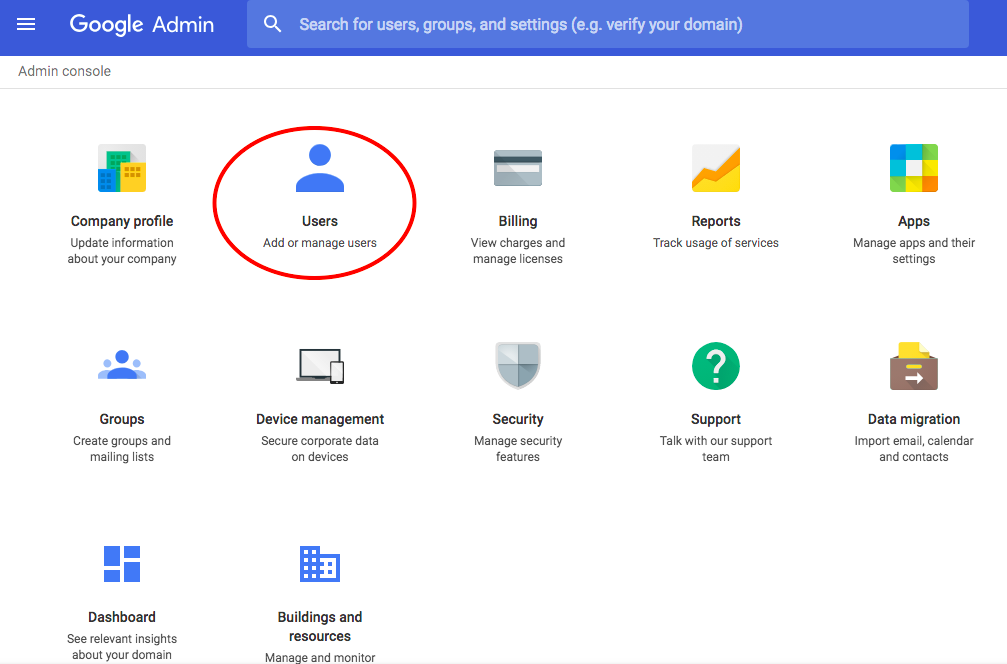Click the Billing credit card icon
1007x664 pixels.
518,168
